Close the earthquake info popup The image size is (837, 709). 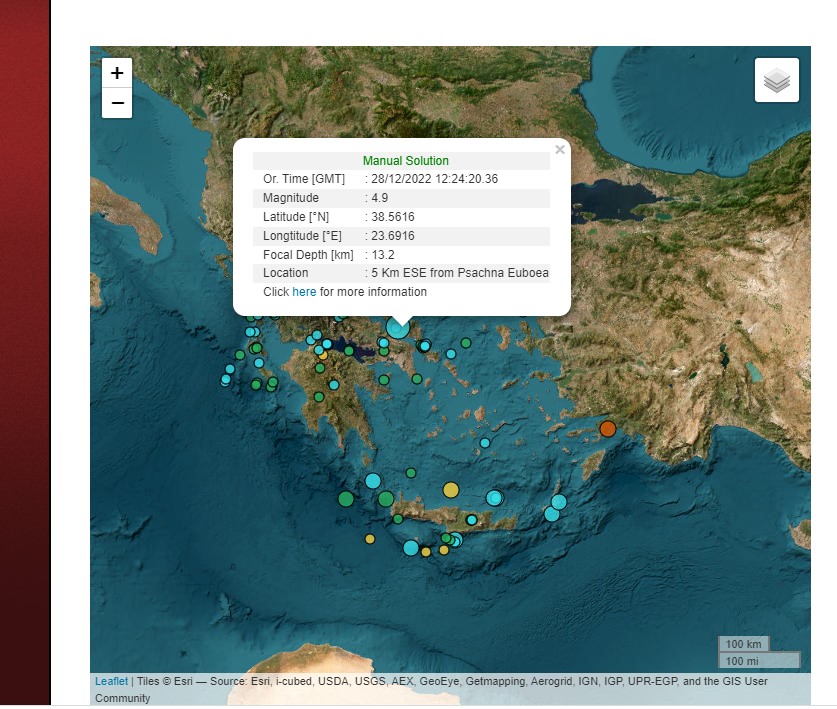559,149
